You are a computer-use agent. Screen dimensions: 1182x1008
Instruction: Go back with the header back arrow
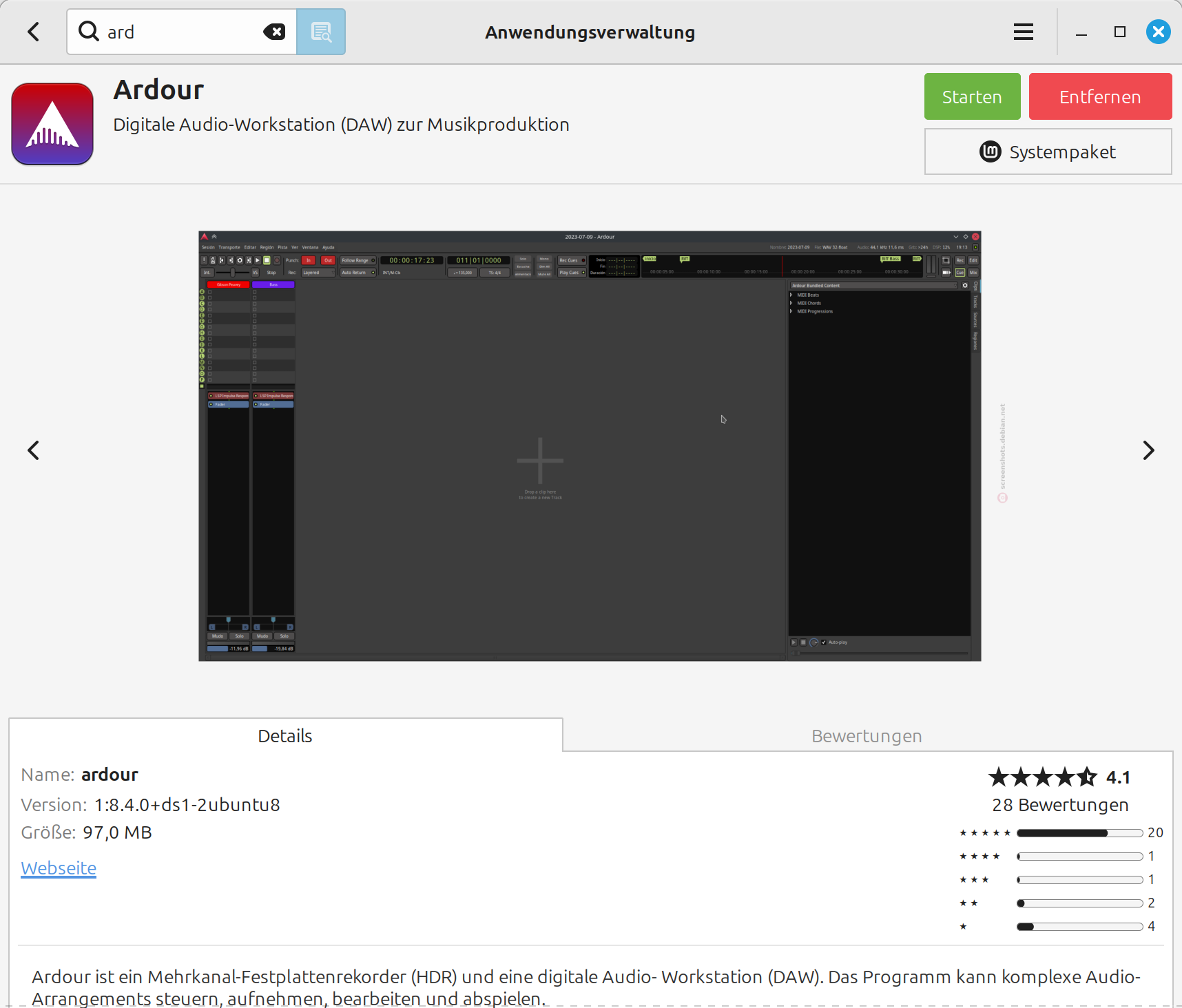click(33, 32)
